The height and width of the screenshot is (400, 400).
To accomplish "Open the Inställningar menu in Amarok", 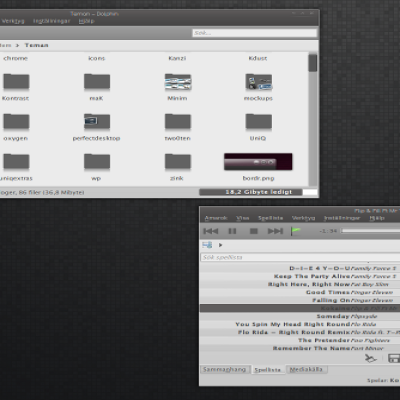I will (342, 218).
